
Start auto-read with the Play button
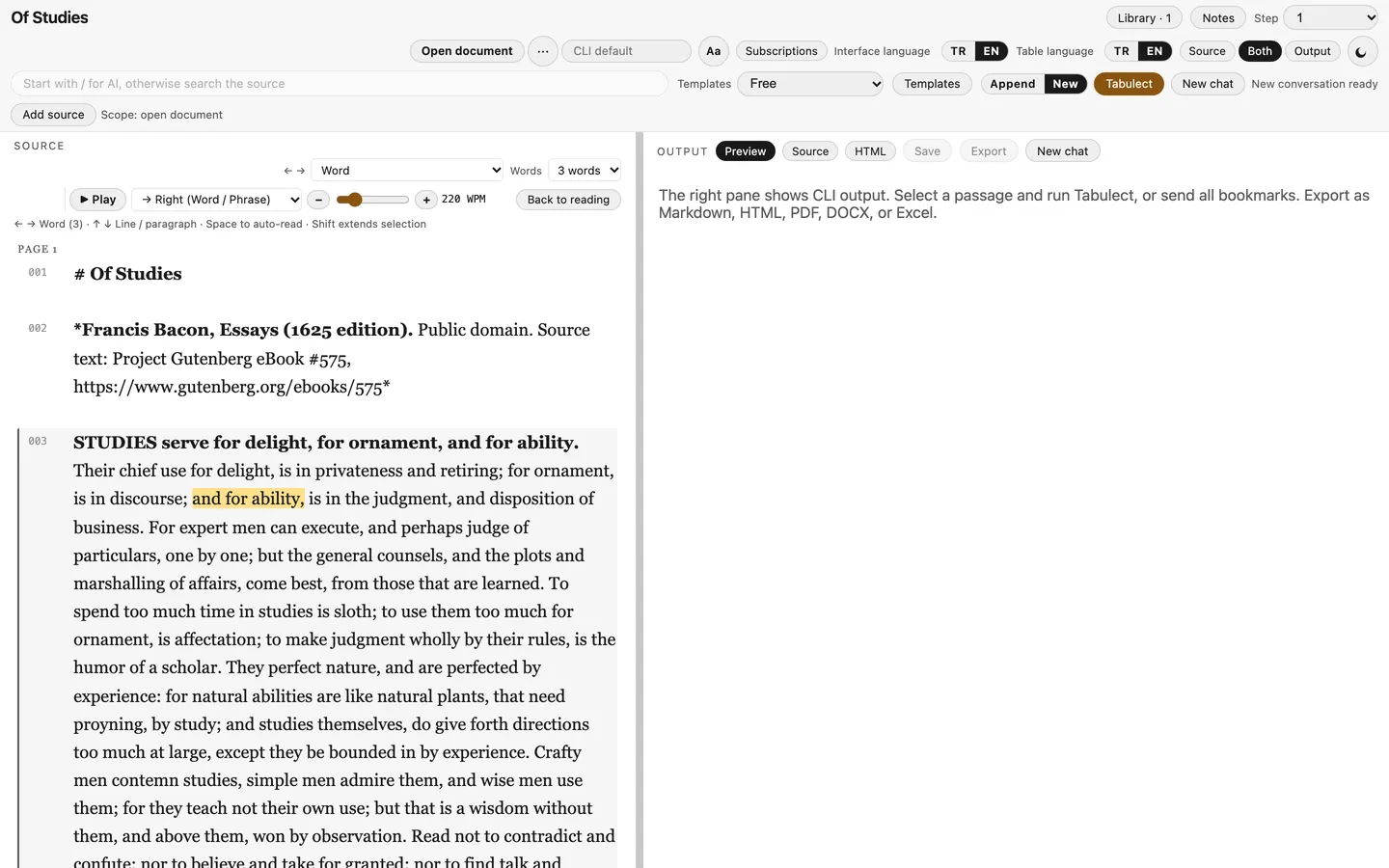97,200
